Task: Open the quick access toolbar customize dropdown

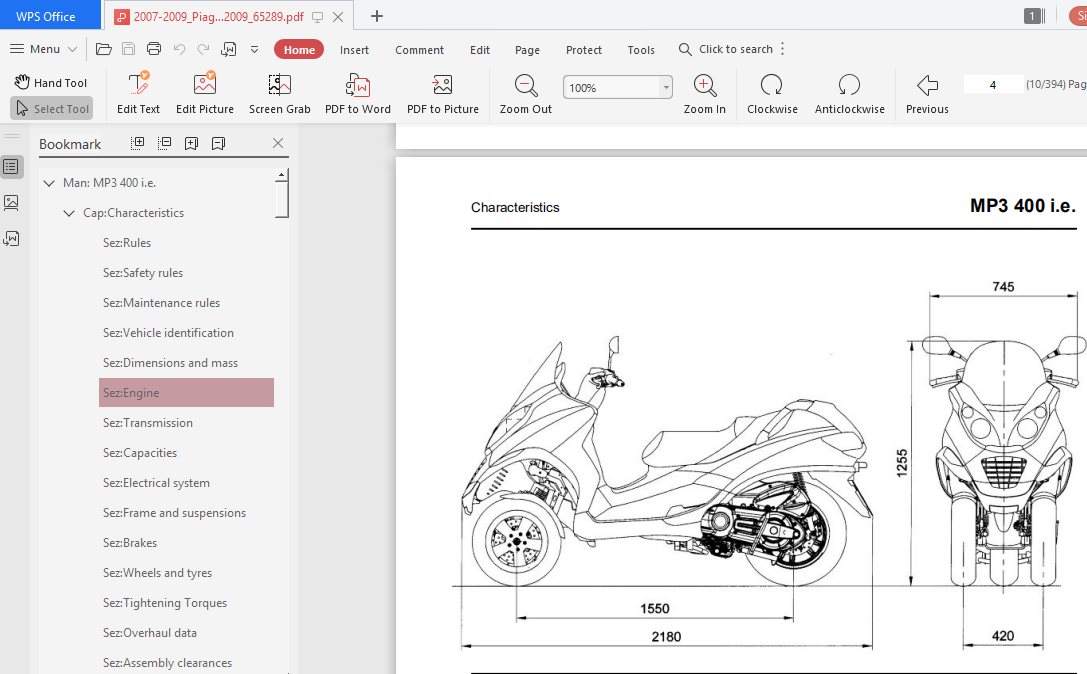Action: [254, 49]
